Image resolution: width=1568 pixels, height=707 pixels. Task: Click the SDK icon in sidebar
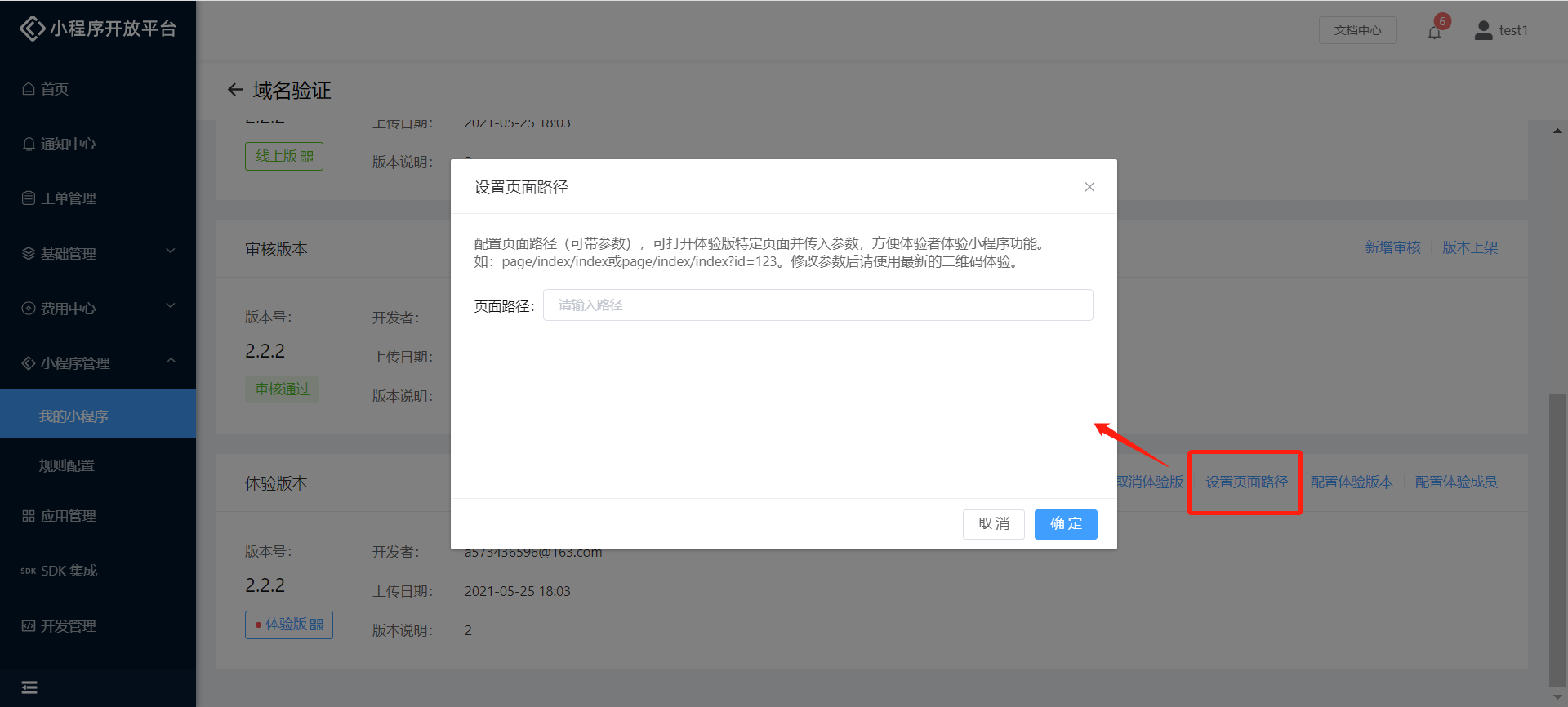[29, 571]
